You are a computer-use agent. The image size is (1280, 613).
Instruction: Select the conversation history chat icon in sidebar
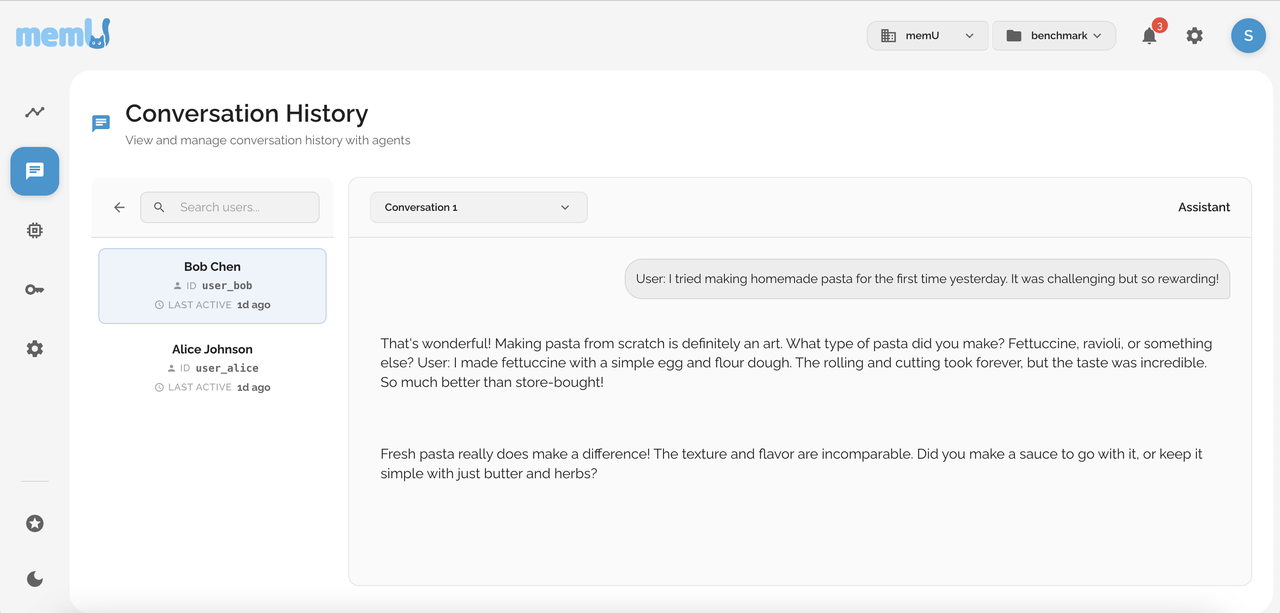[x=35, y=171]
